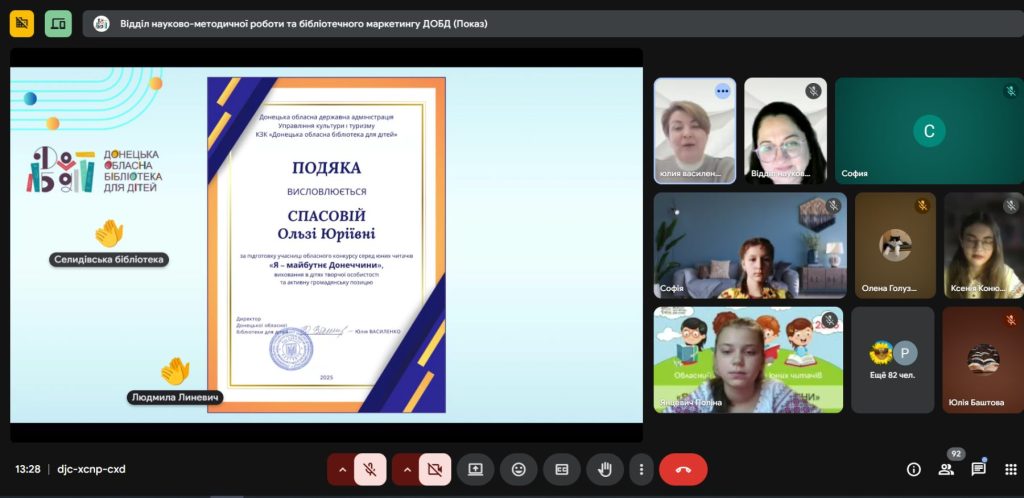Open the chat with everyone panel
This screenshot has width=1024, height=498.
coord(978,469)
